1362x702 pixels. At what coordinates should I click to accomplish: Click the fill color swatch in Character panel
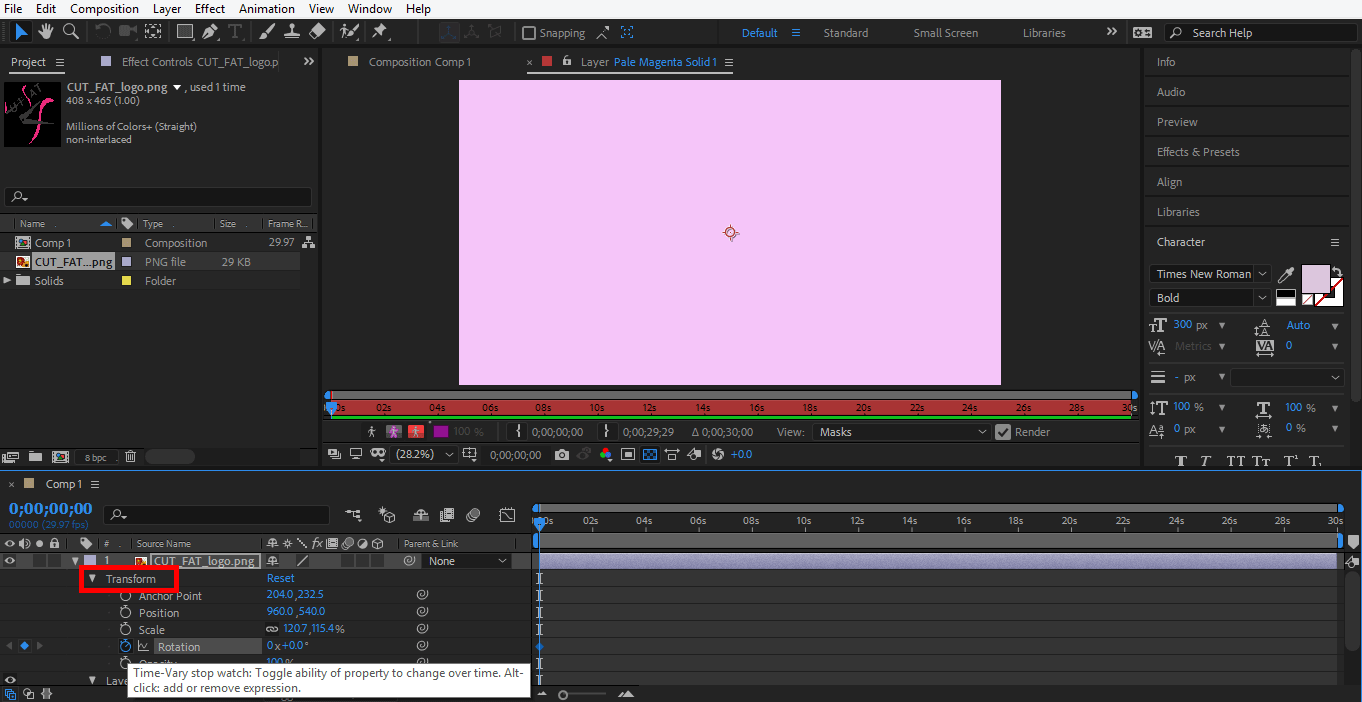click(1314, 278)
